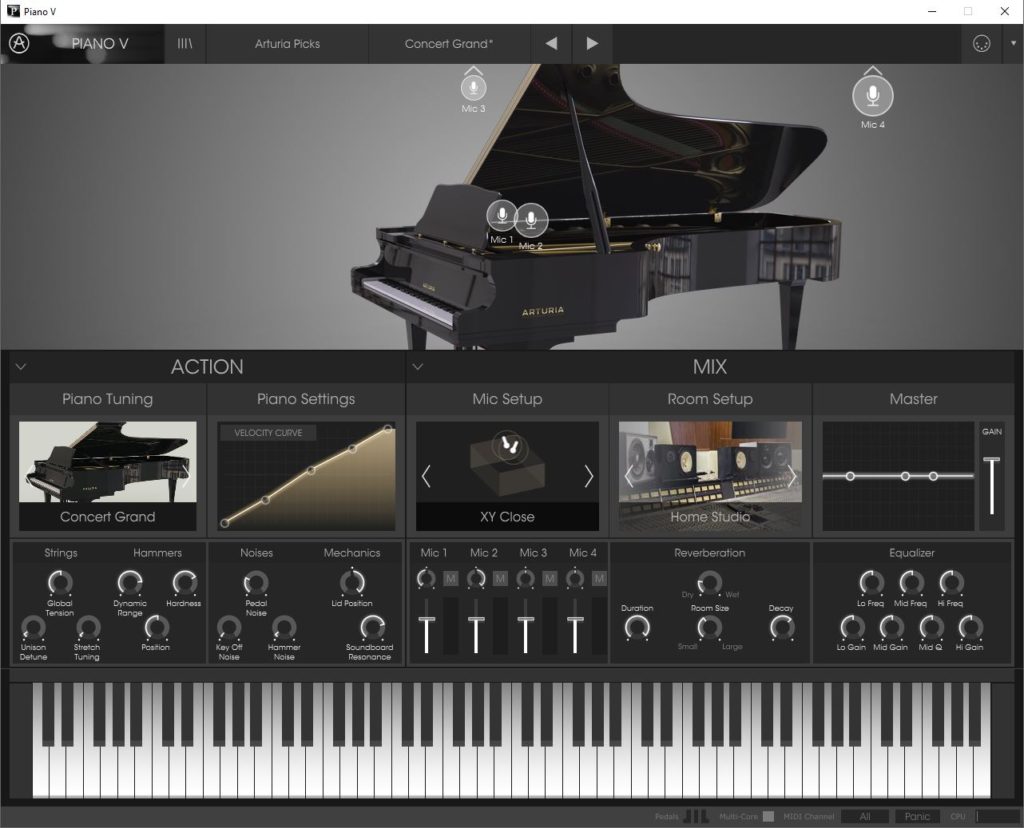This screenshot has width=1024, height=828.
Task: Click the Soundboard Resonance knob
Action: point(372,627)
